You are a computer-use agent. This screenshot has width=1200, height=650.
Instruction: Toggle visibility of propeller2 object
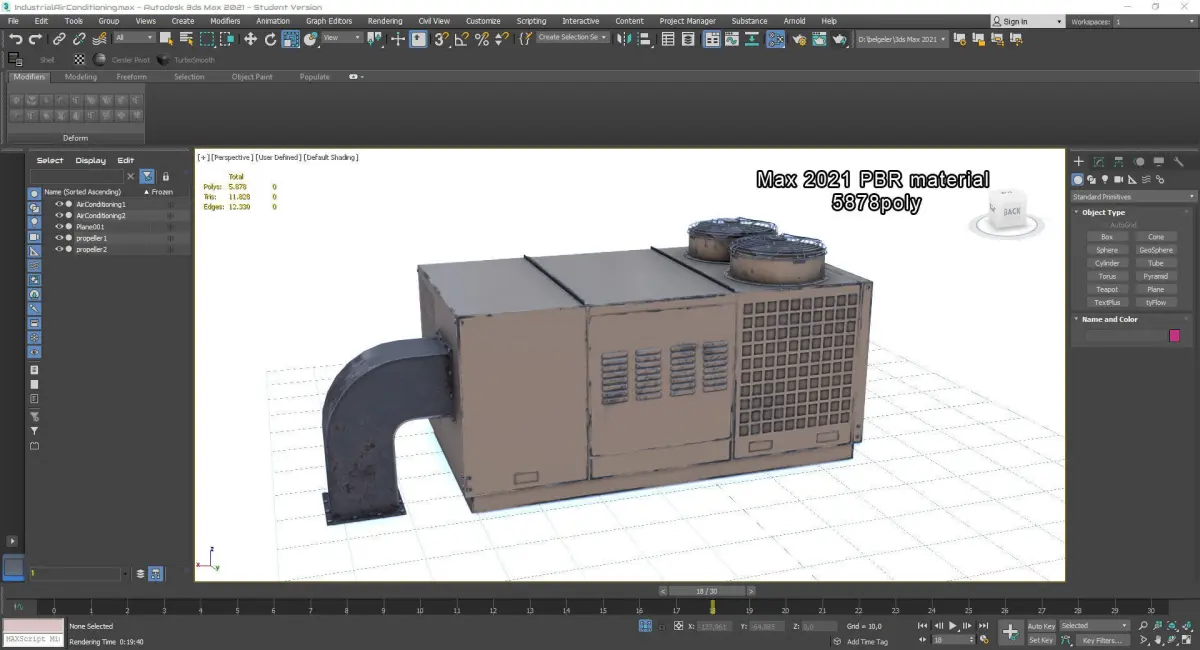click(x=59, y=249)
